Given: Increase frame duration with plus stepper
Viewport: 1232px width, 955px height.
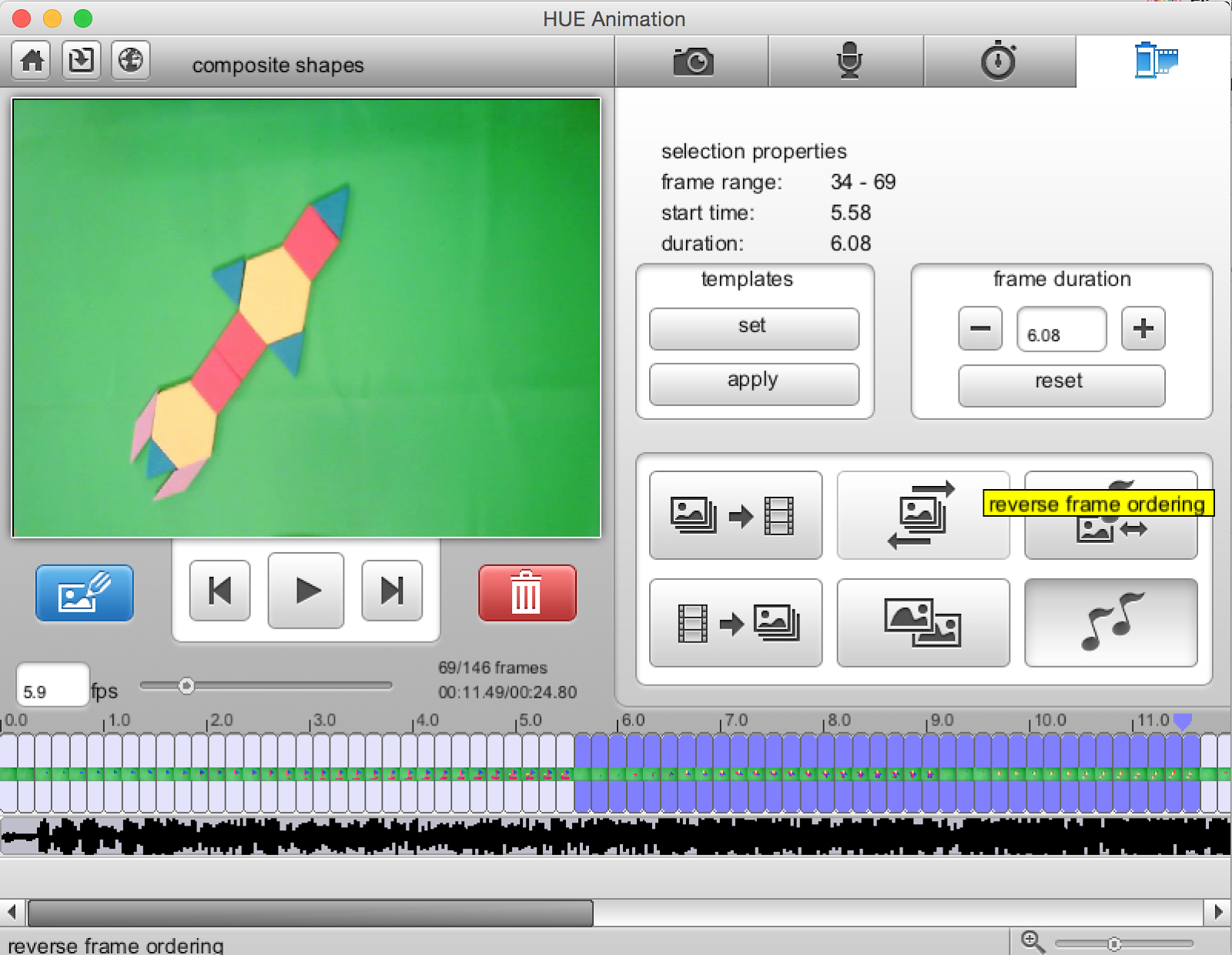Looking at the screenshot, I should [1143, 329].
